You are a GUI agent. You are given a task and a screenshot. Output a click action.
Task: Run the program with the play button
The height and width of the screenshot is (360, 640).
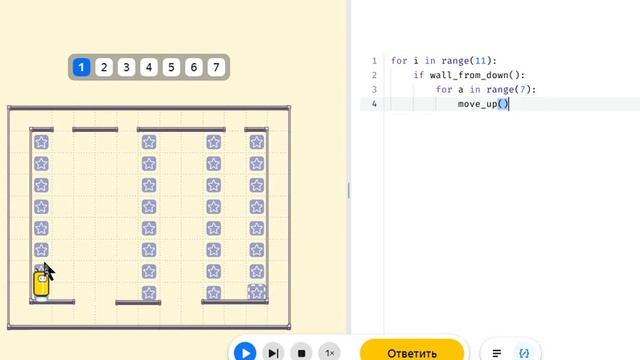[x=245, y=353]
